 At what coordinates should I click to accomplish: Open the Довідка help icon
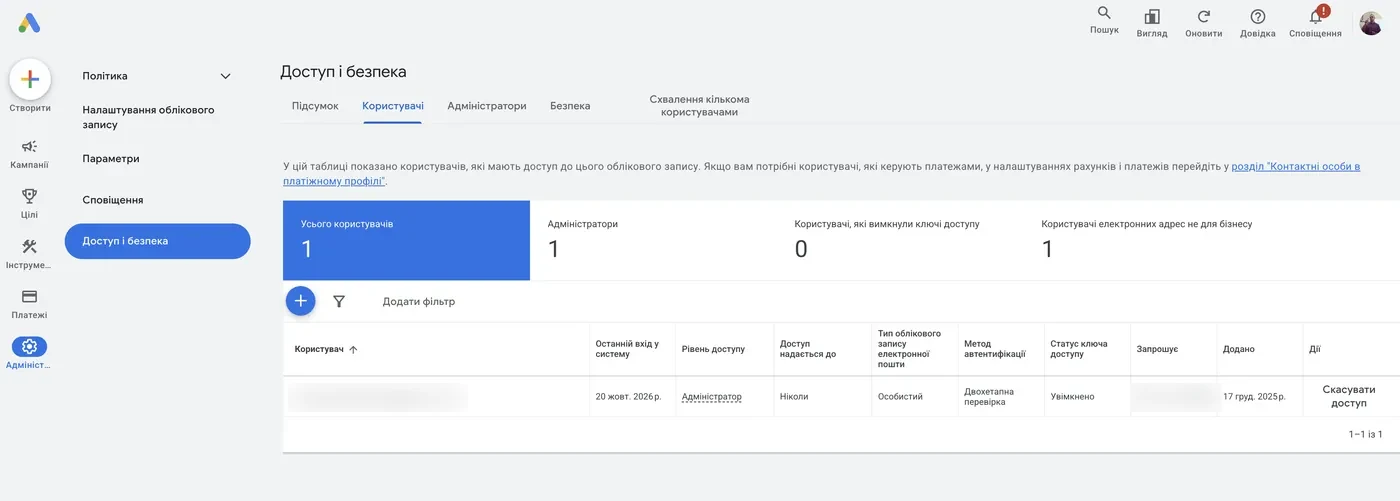[1258, 16]
